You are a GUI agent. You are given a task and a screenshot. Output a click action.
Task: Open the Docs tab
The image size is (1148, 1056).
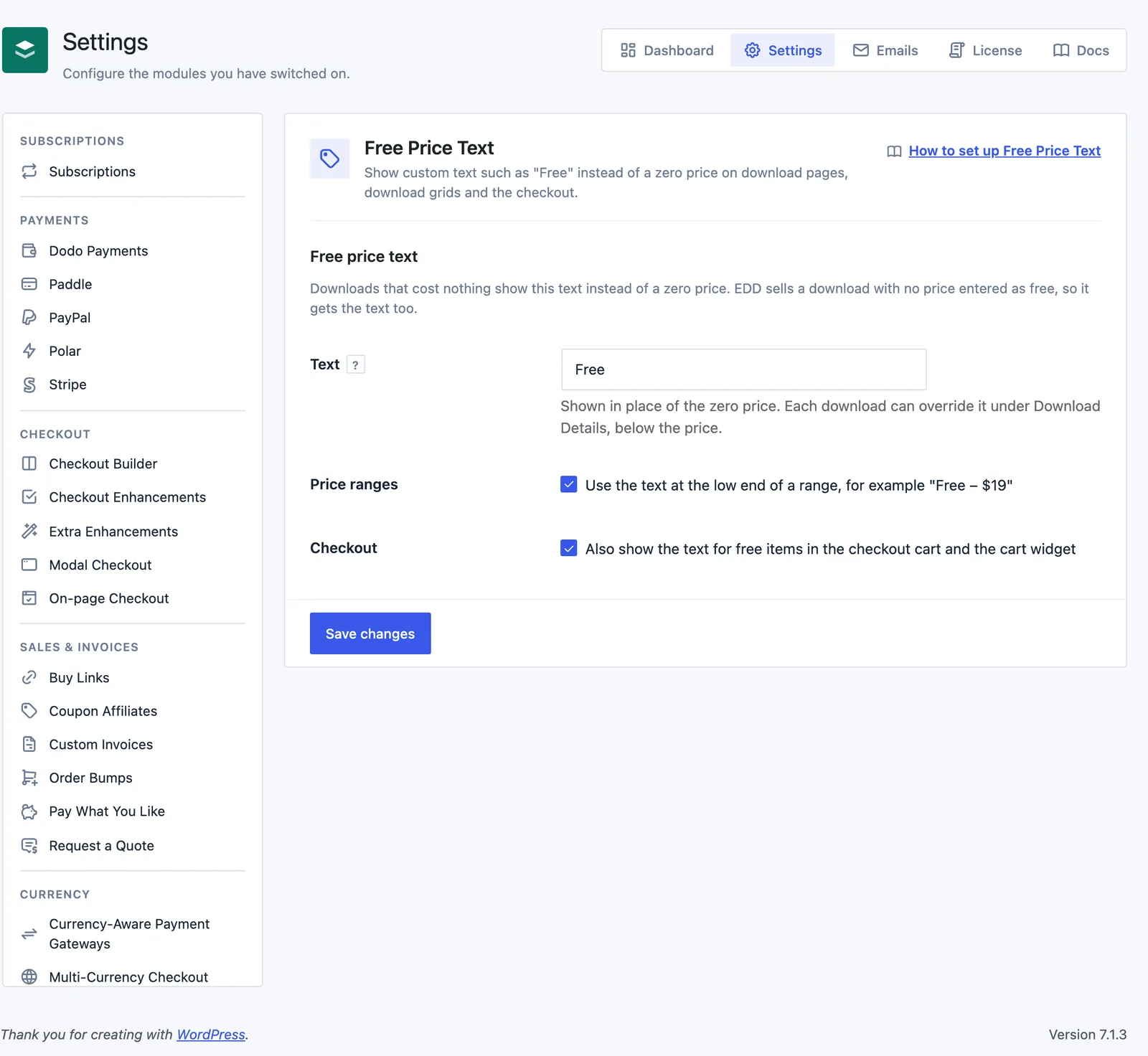click(1081, 50)
